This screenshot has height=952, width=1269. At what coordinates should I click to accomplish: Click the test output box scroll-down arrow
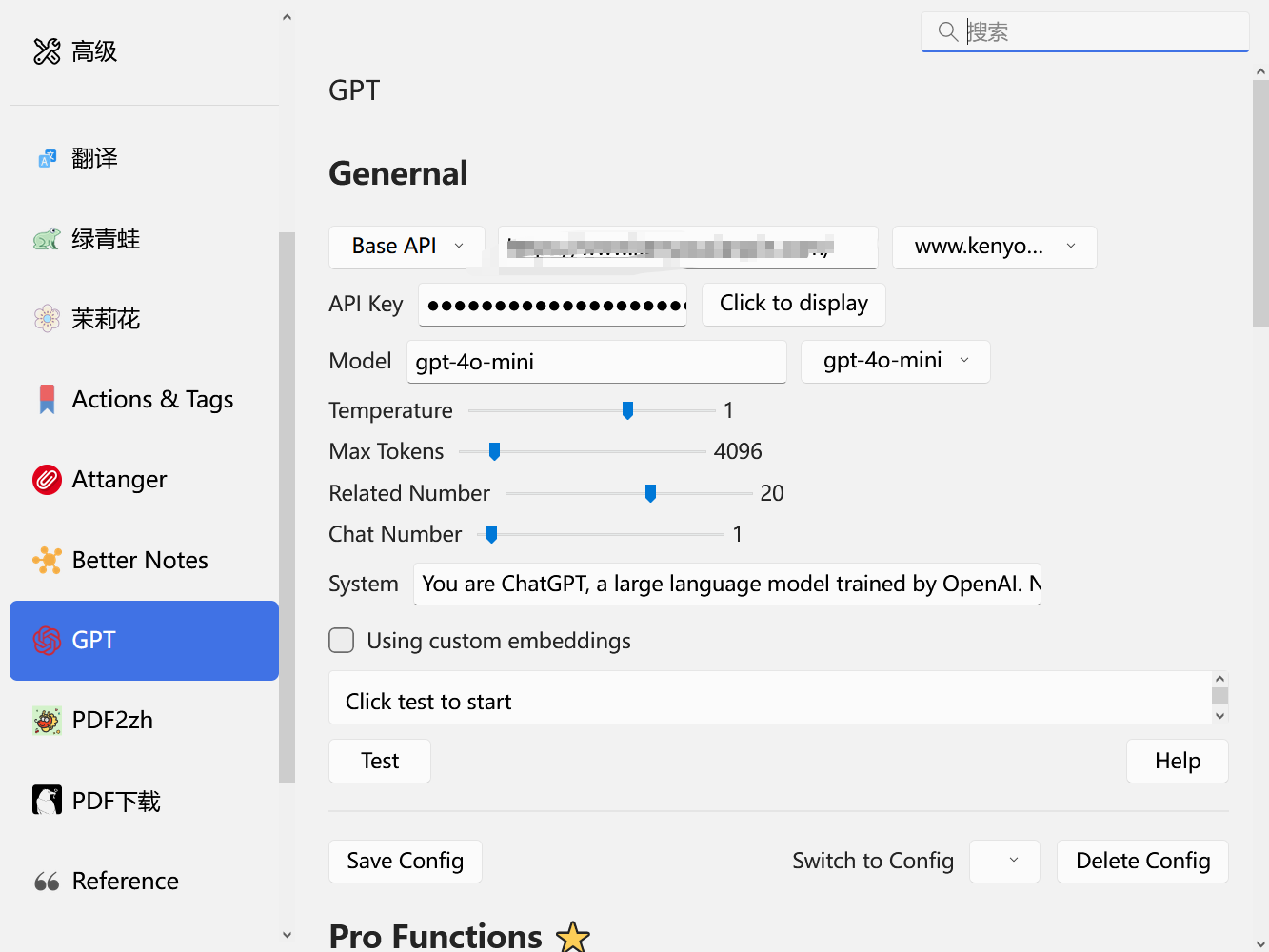[x=1219, y=716]
